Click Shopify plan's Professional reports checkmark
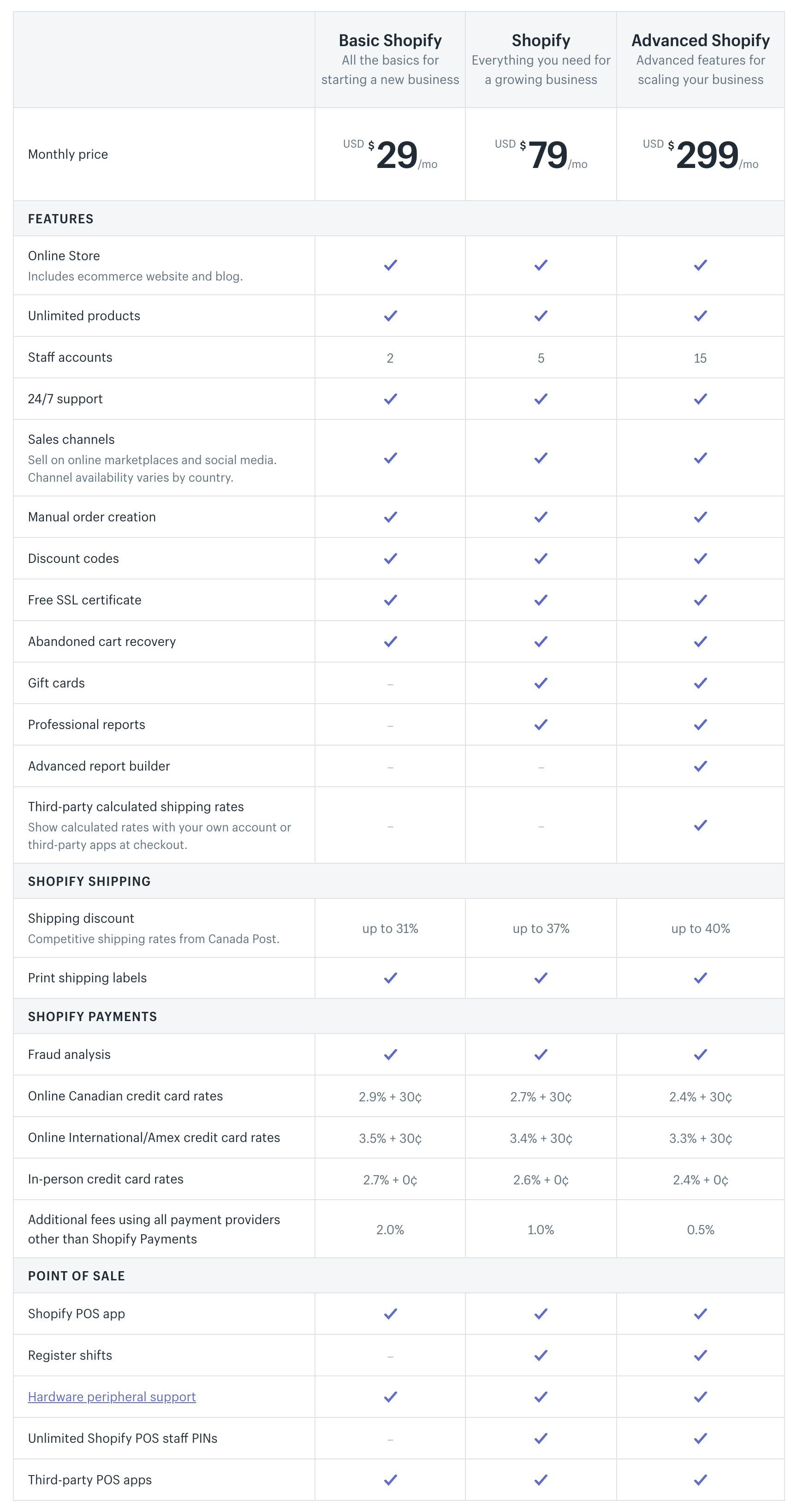797x1512 pixels. 541,725
